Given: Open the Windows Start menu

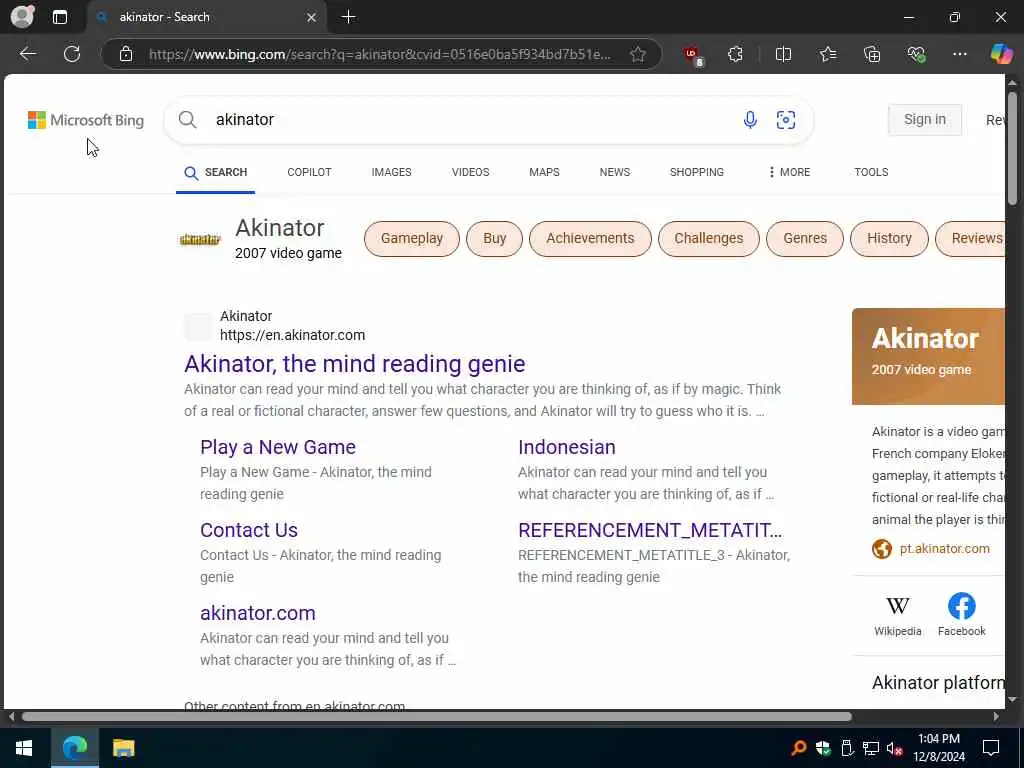Looking at the screenshot, I should pyautogui.click(x=24, y=748).
